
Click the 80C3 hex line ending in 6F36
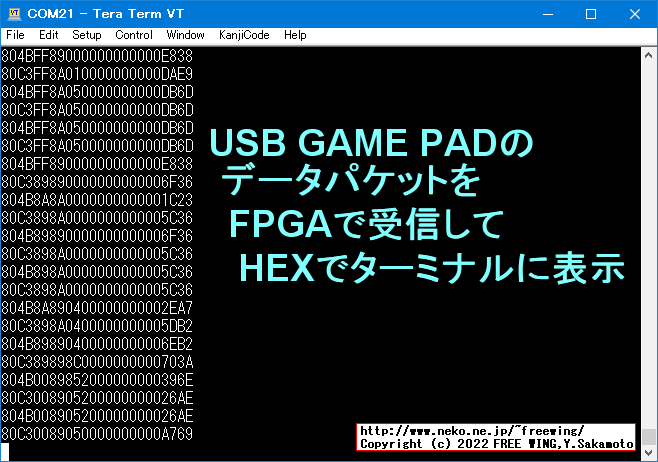97,182
